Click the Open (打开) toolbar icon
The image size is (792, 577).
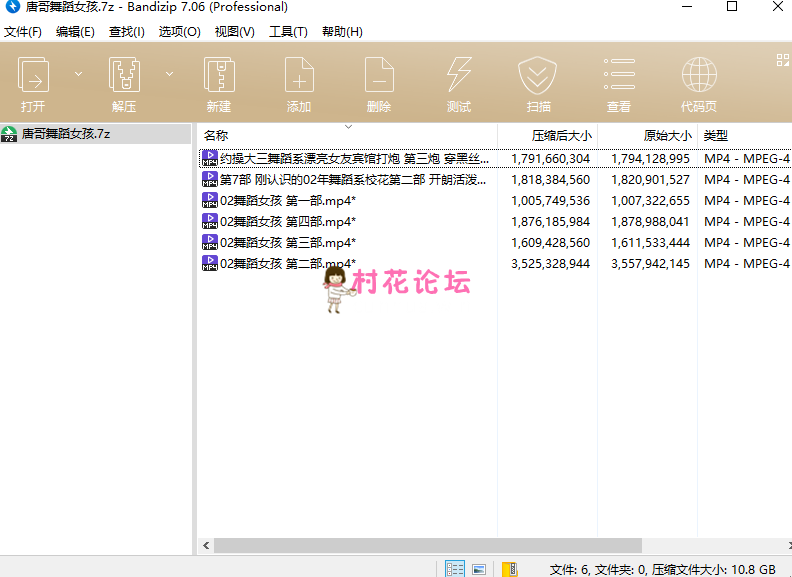(x=33, y=75)
